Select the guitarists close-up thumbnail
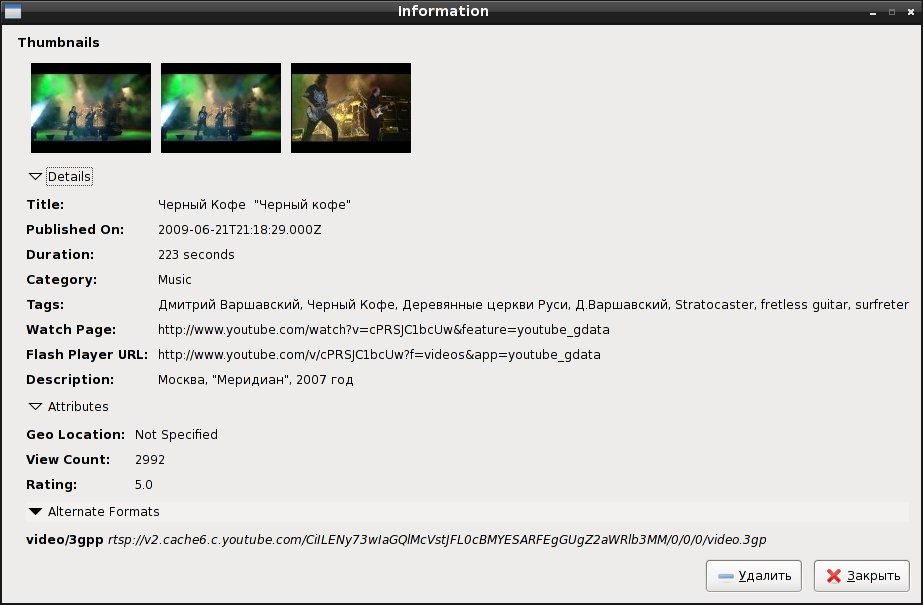The height and width of the screenshot is (605, 923). [351, 108]
